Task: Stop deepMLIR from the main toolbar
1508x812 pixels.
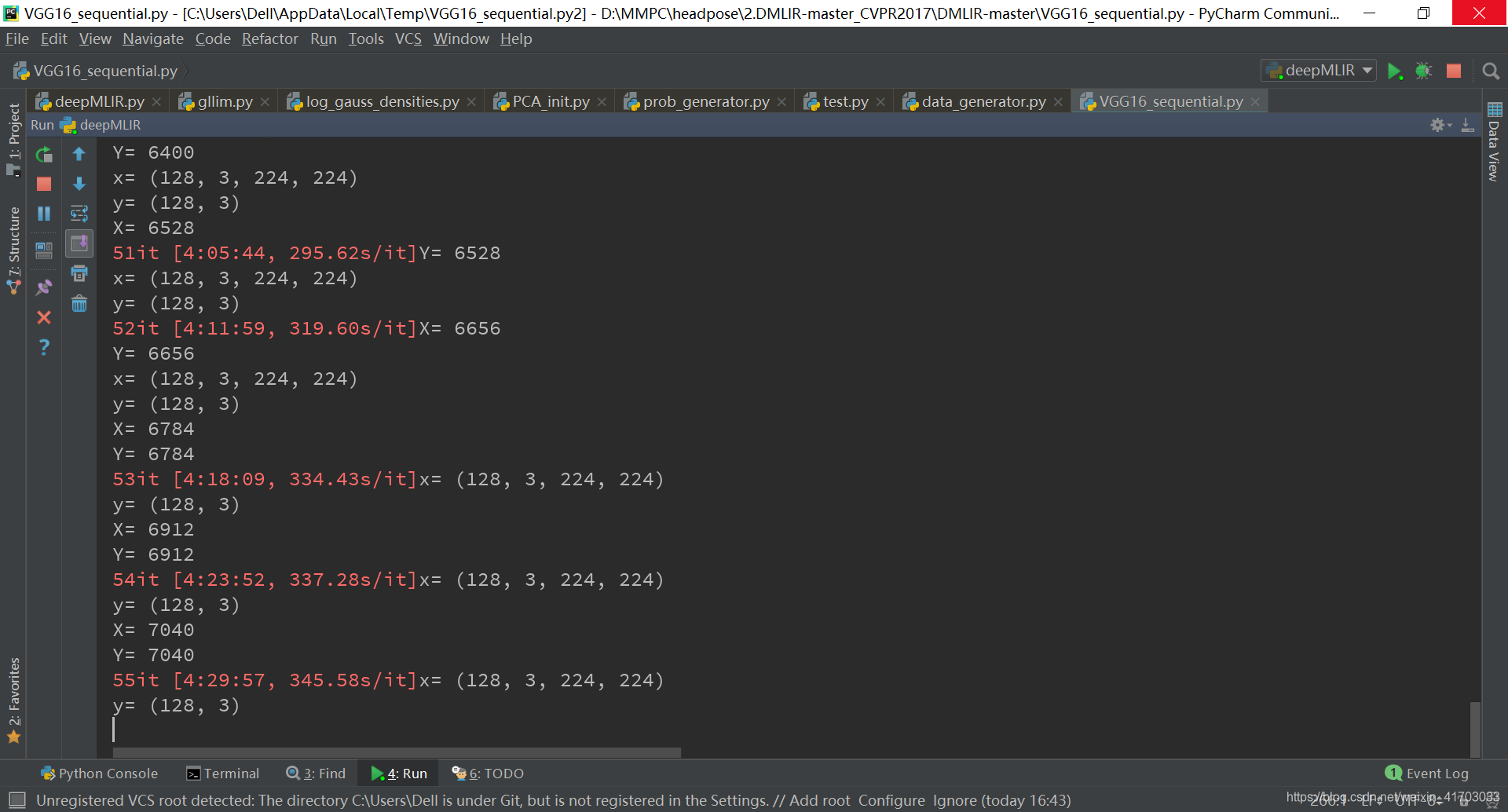Action: click(x=1454, y=71)
